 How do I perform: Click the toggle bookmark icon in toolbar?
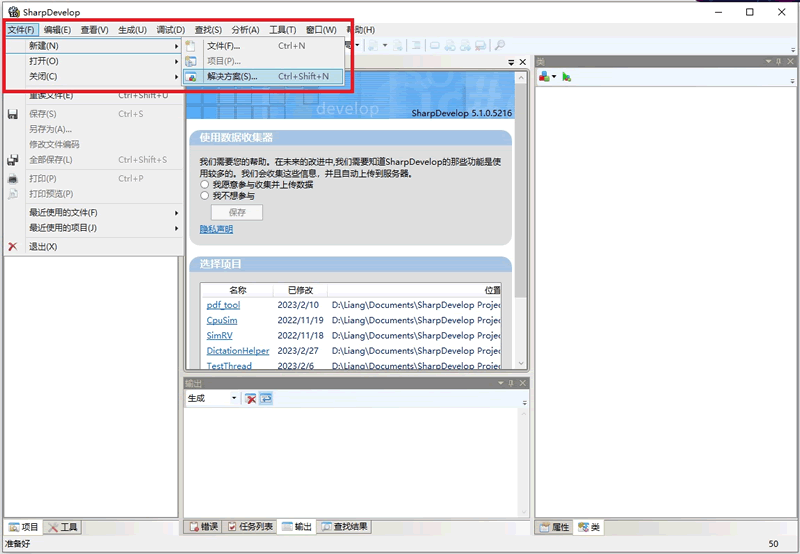click(x=435, y=45)
